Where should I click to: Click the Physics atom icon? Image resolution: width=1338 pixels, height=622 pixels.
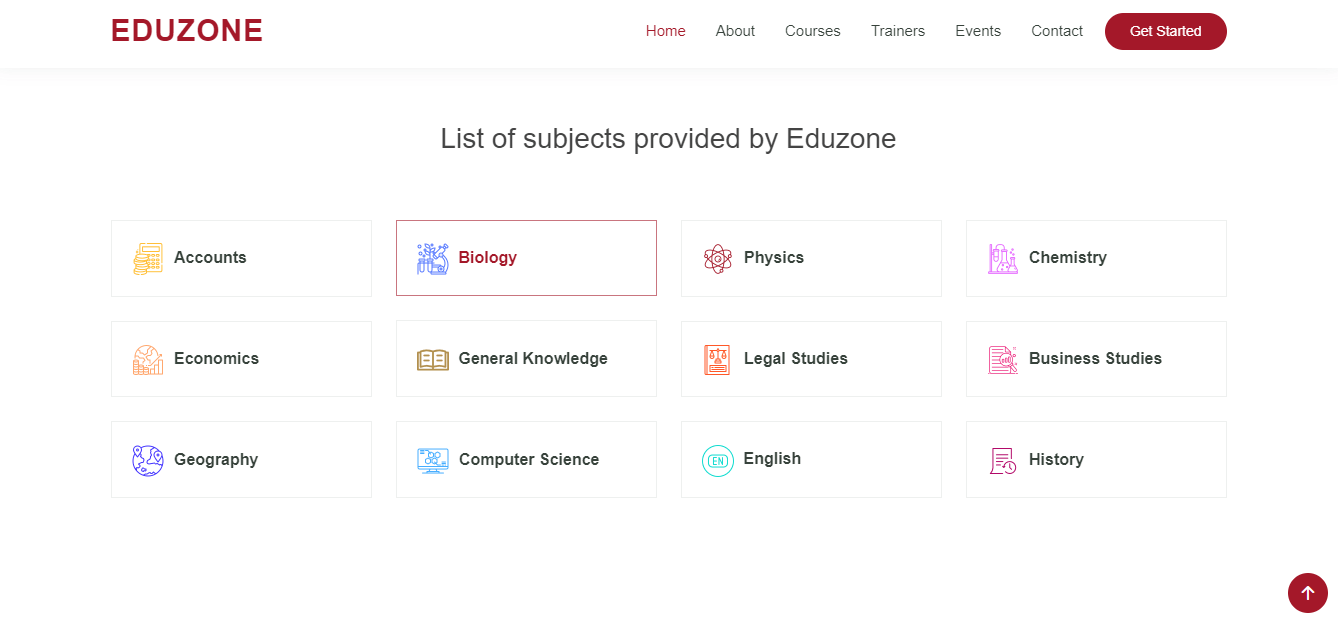(718, 258)
